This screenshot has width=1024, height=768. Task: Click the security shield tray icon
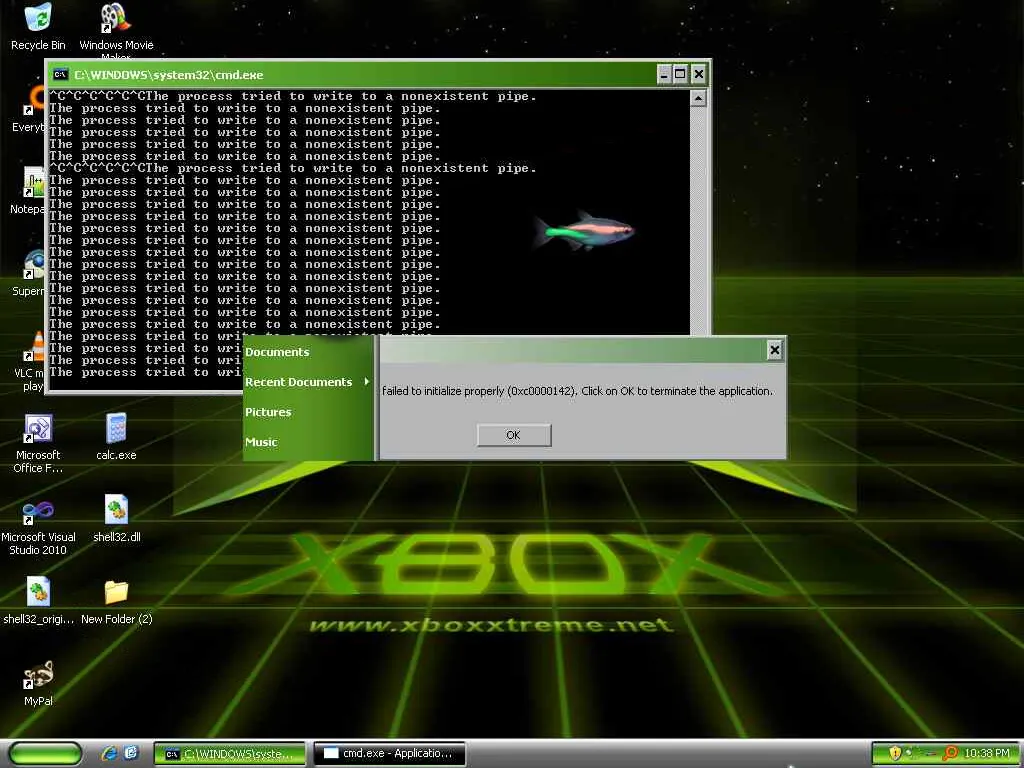pos(895,753)
